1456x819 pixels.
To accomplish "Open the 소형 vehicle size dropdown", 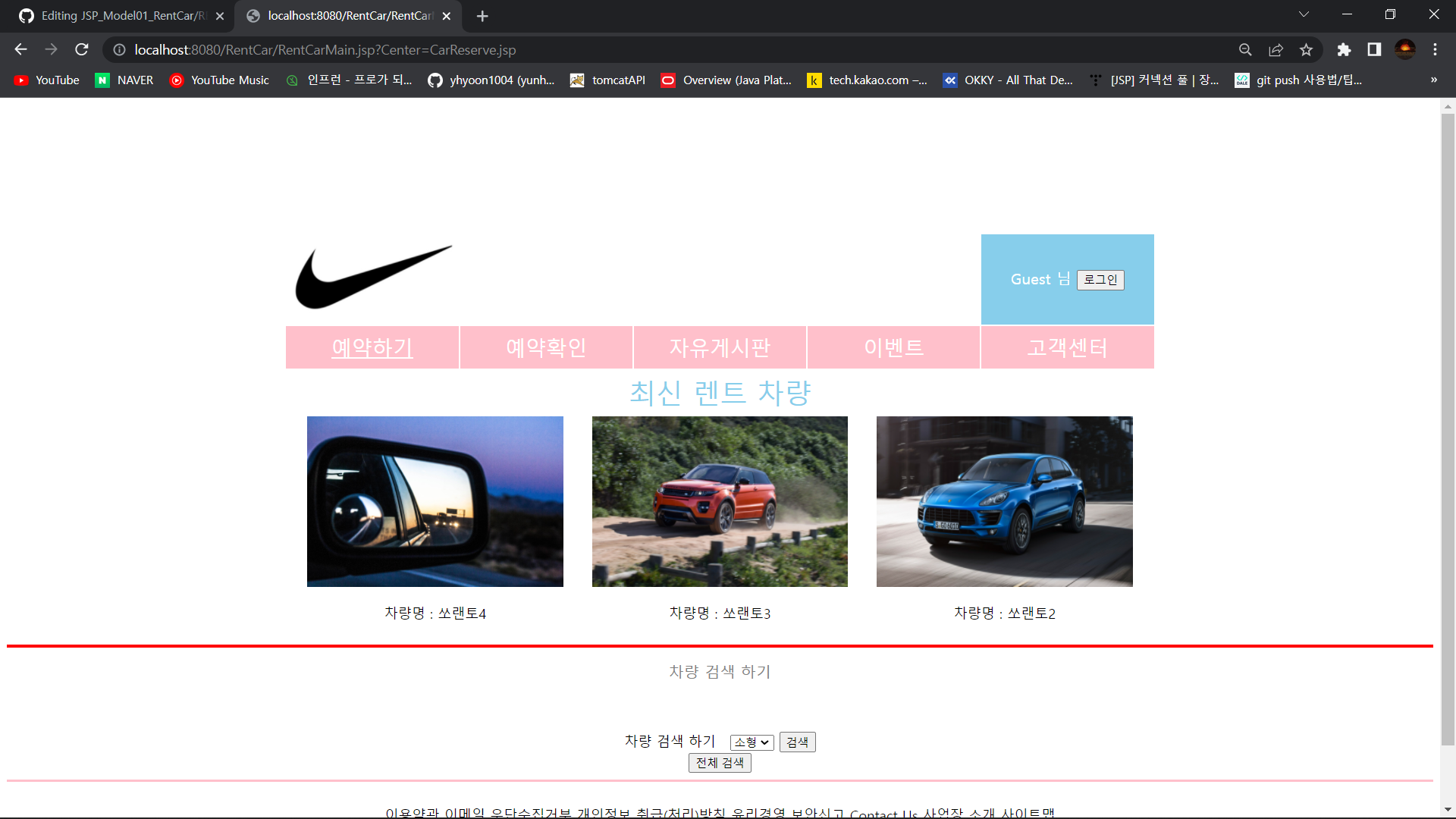I will [750, 742].
